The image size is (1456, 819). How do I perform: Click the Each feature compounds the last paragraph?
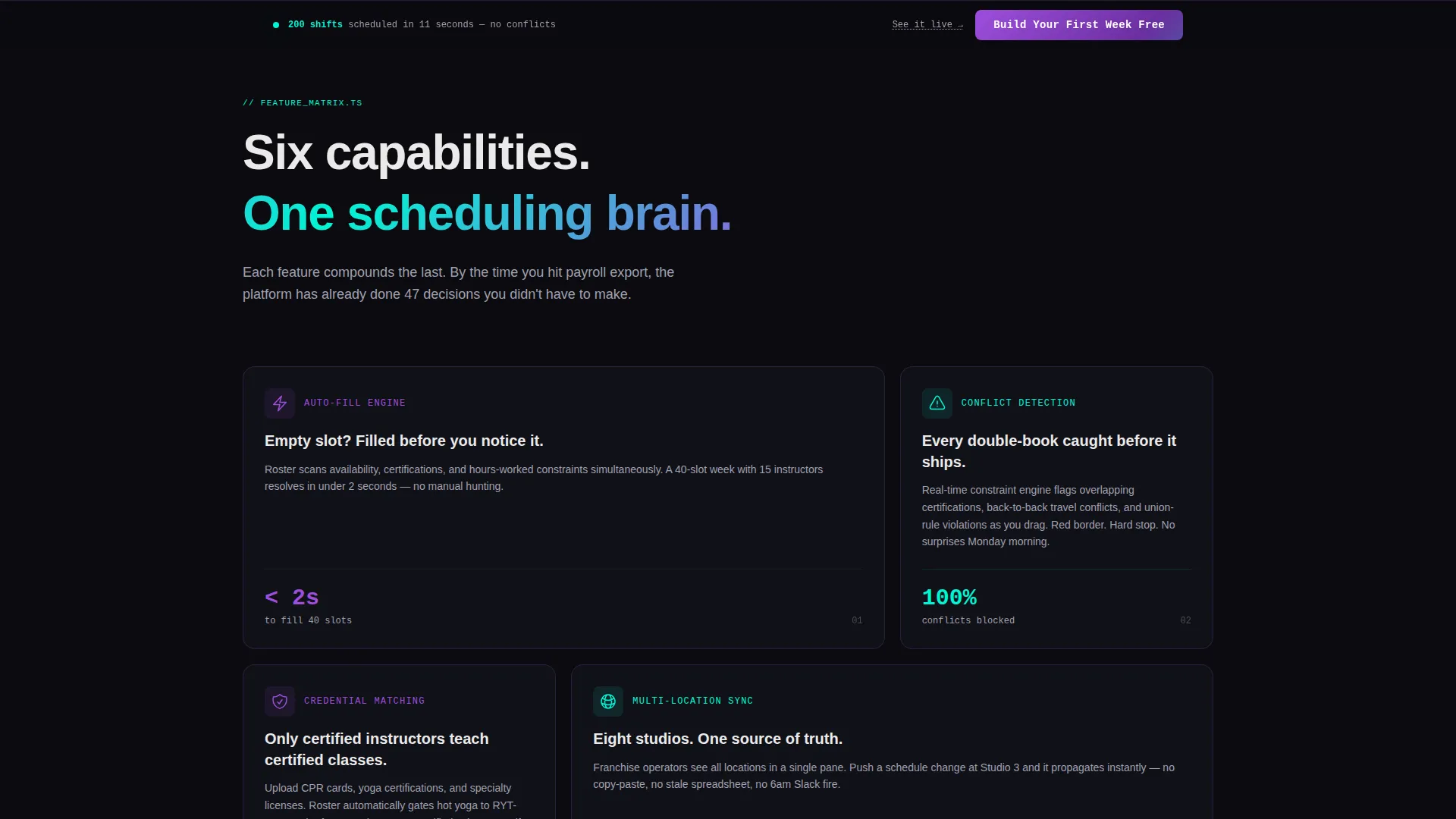coord(458,283)
